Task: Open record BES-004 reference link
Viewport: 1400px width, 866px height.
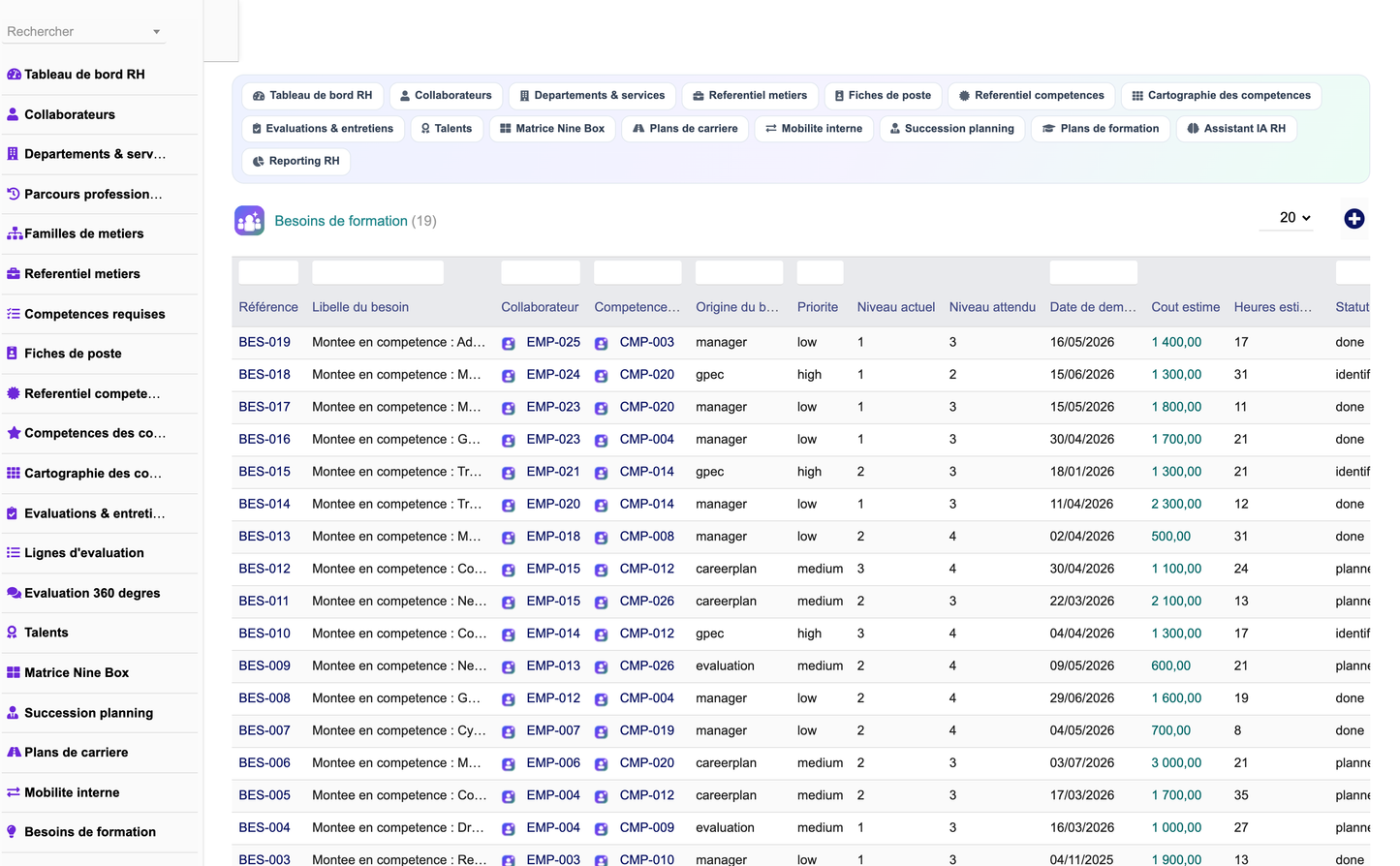Action: click(x=264, y=828)
